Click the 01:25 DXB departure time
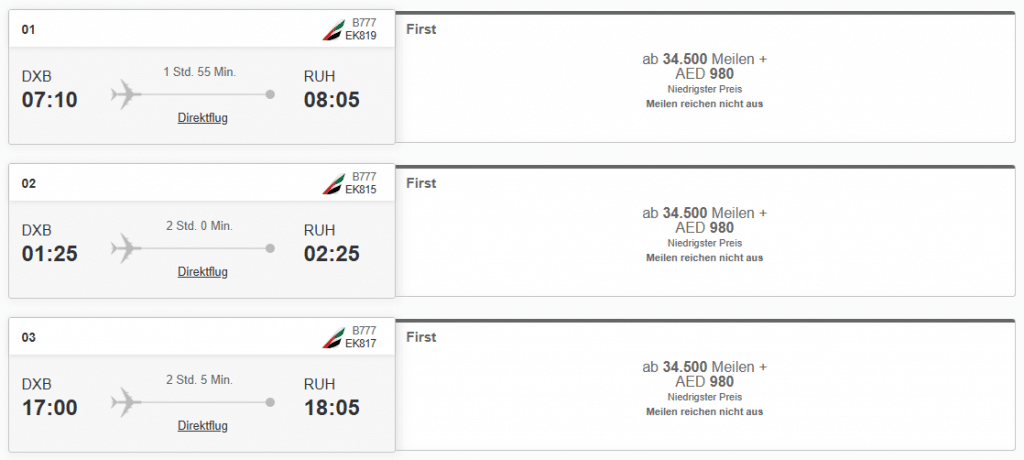The height and width of the screenshot is (460, 1024). (x=50, y=254)
